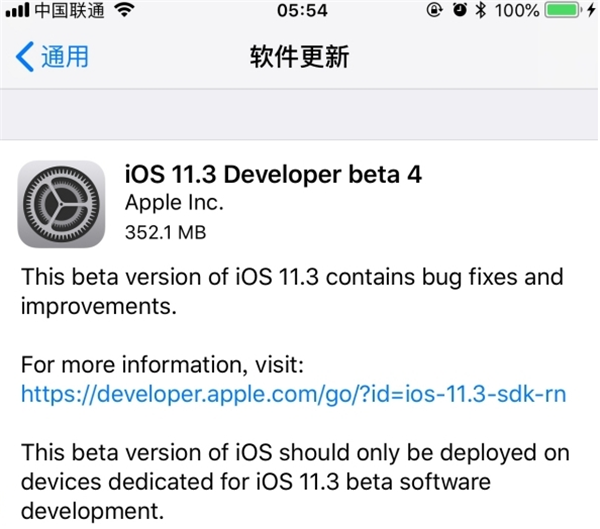Select the iOS 11.3 Developer beta 4 heading
The height and width of the screenshot is (529, 600).
point(273,174)
